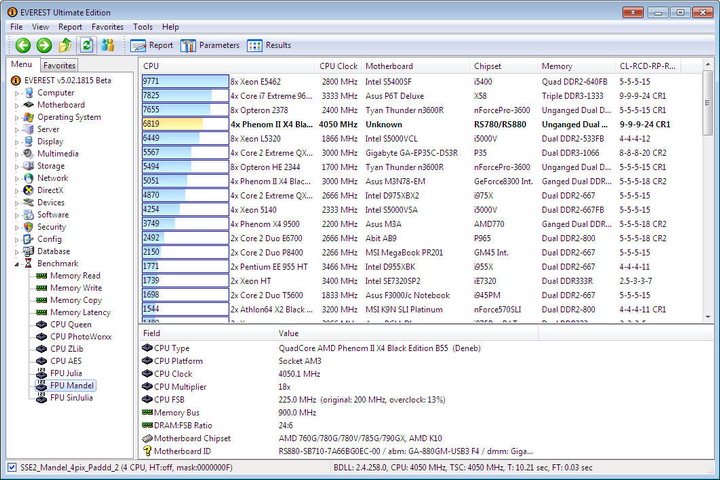Toggle the status bar checkbox

(x=12, y=468)
